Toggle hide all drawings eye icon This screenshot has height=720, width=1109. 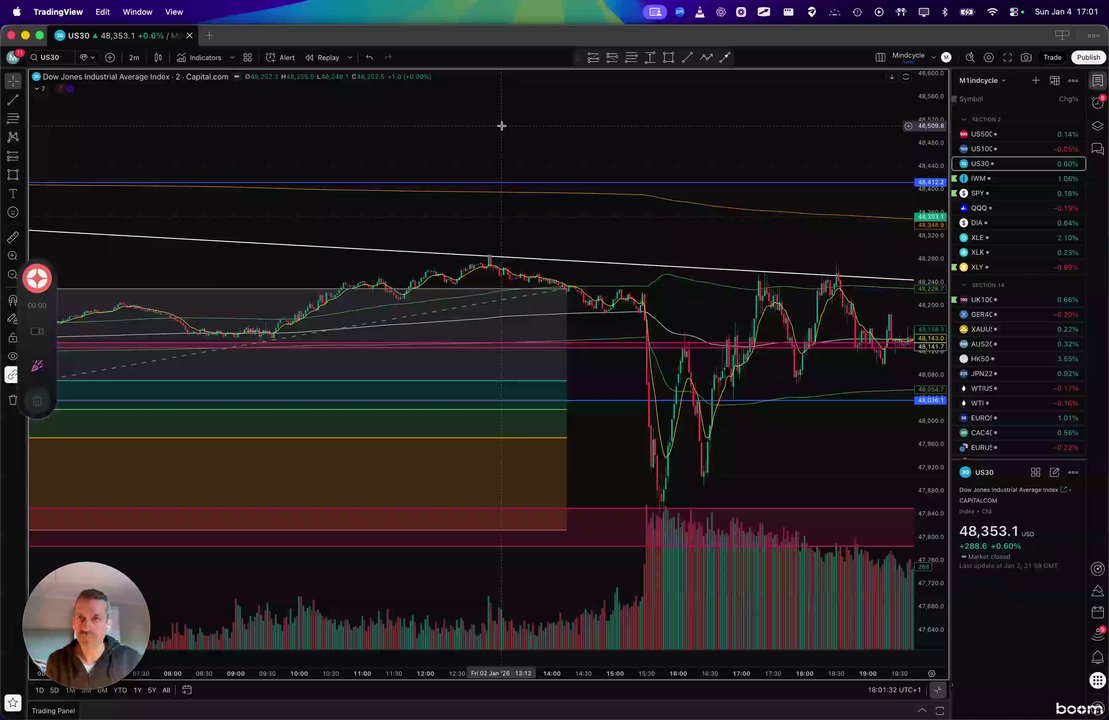[x=13, y=356]
